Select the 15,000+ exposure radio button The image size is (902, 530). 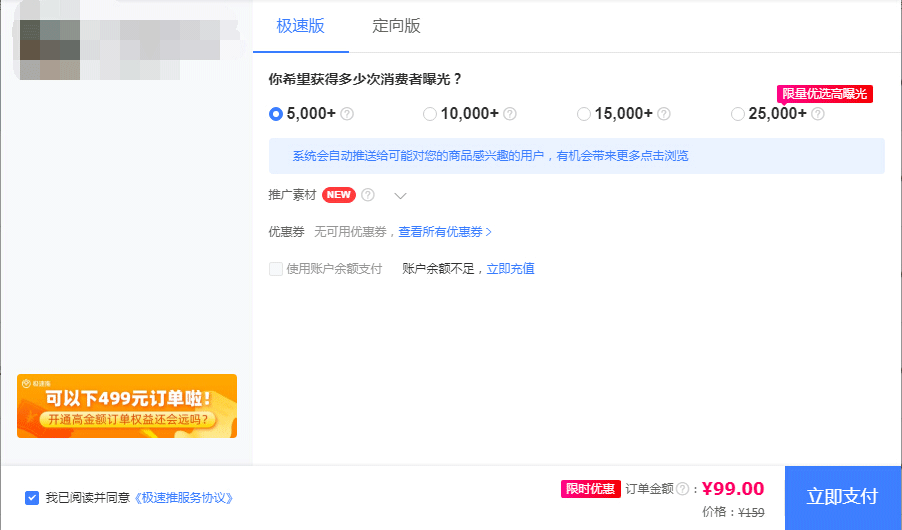pyautogui.click(x=584, y=114)
